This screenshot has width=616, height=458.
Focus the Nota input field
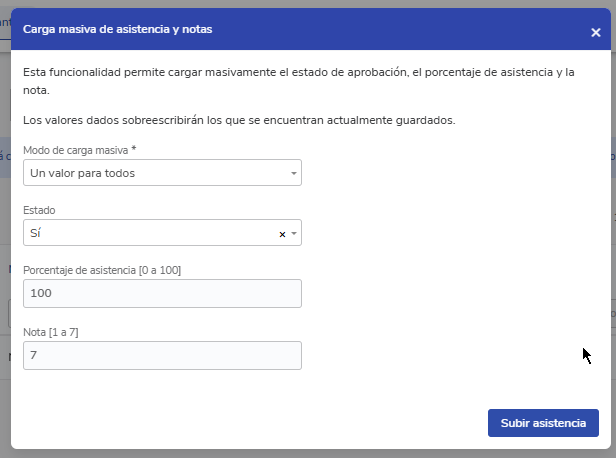[161, 355]
